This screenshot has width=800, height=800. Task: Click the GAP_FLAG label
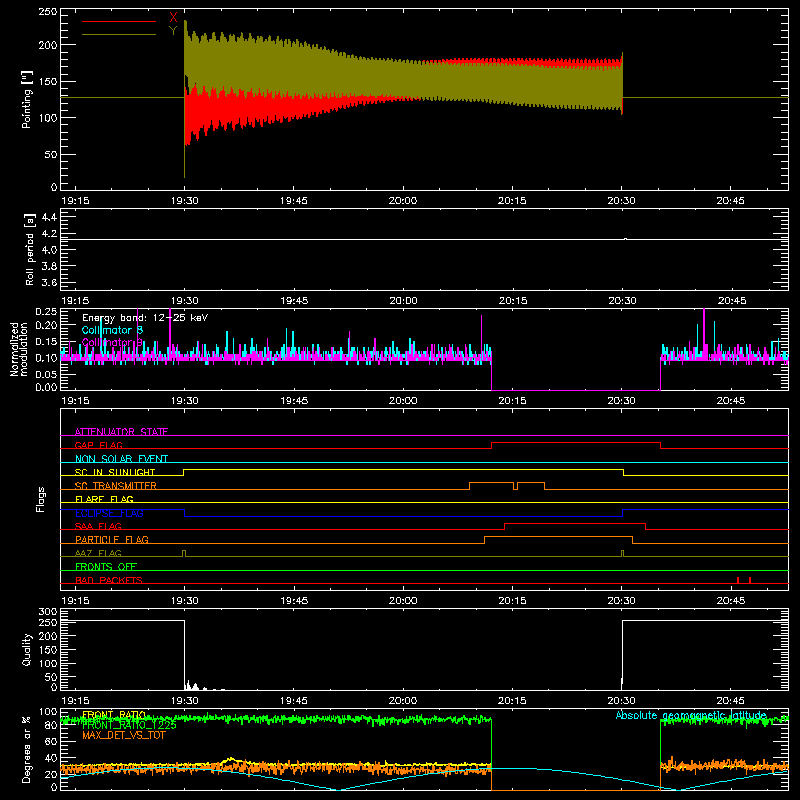98,445
